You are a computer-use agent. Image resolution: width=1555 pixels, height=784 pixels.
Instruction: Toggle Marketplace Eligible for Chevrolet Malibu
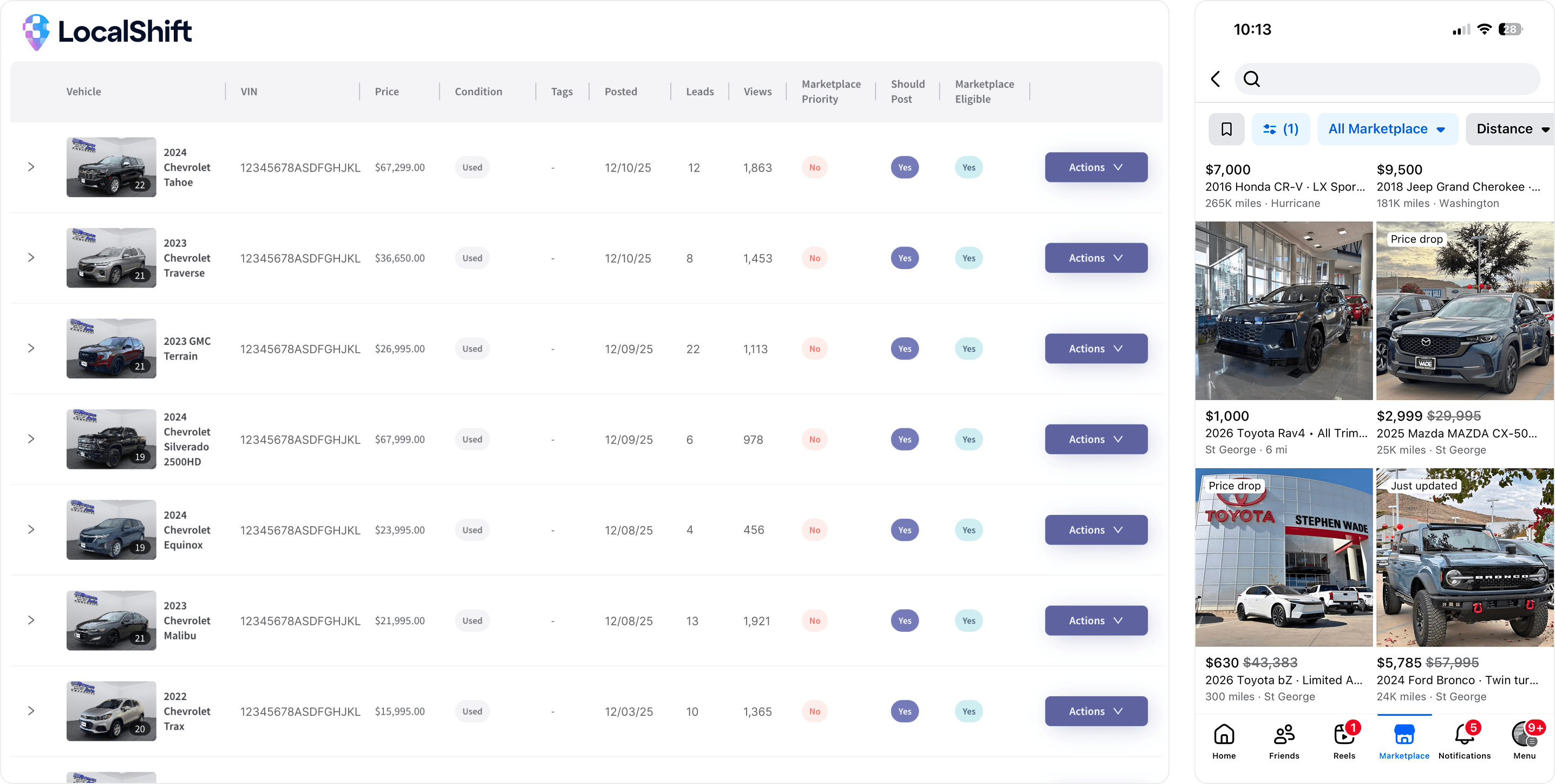click(x=968, y=620)
